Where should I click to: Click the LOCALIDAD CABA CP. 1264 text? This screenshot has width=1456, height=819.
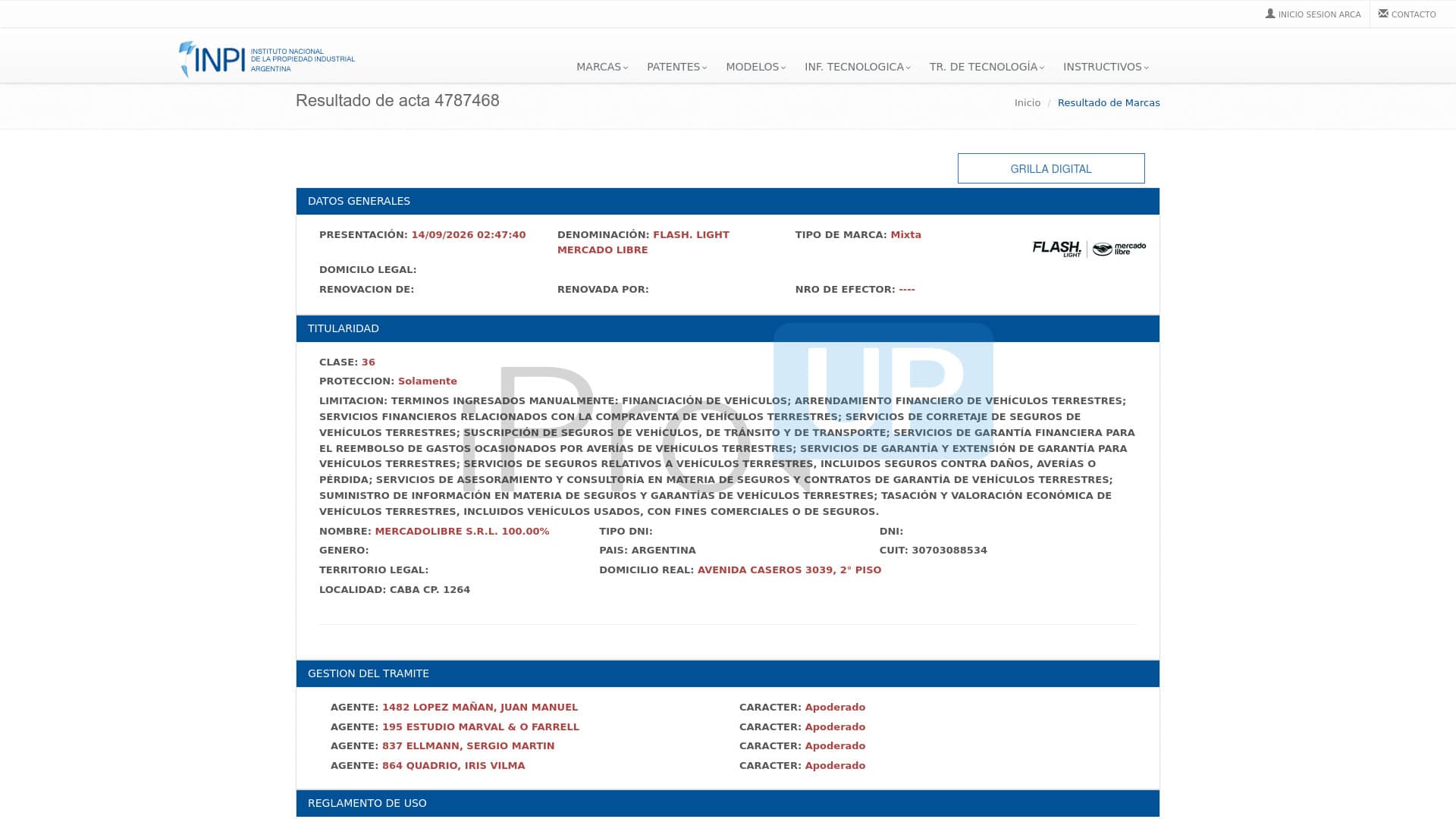(x=394, y=590)
